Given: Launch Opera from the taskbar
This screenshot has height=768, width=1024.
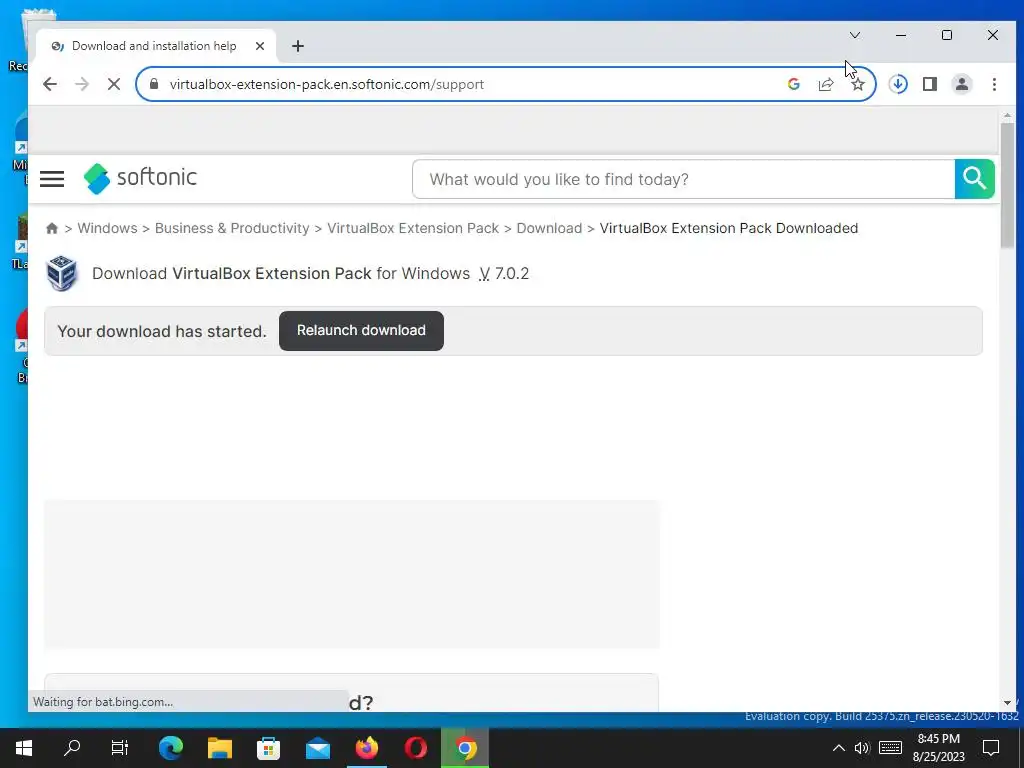Looking at the screenshot, I should click(x=416, y=748).
